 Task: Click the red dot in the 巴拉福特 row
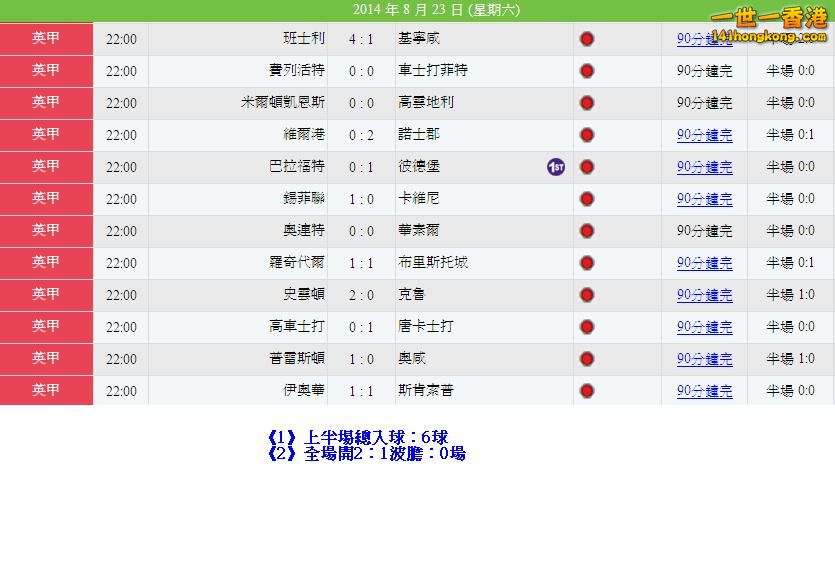pyautogui.click(x=587, y=167)
